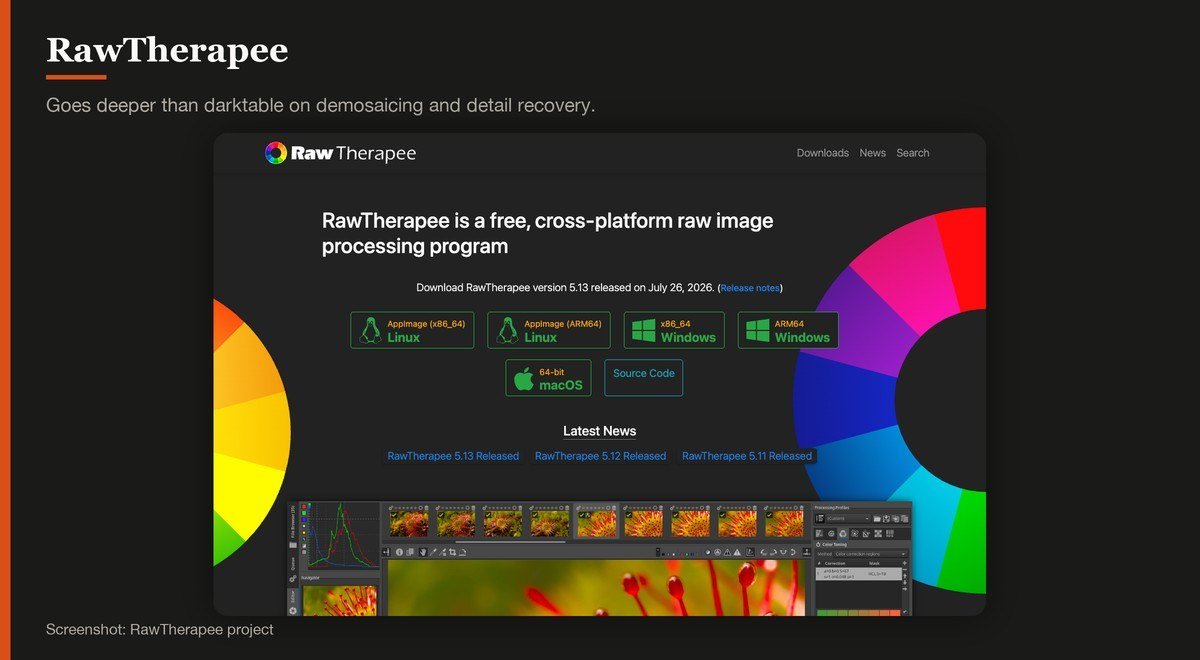Click the RawTherapee logo in the site header
This screenshot has height=660, width=1200.
pos(340,153)
